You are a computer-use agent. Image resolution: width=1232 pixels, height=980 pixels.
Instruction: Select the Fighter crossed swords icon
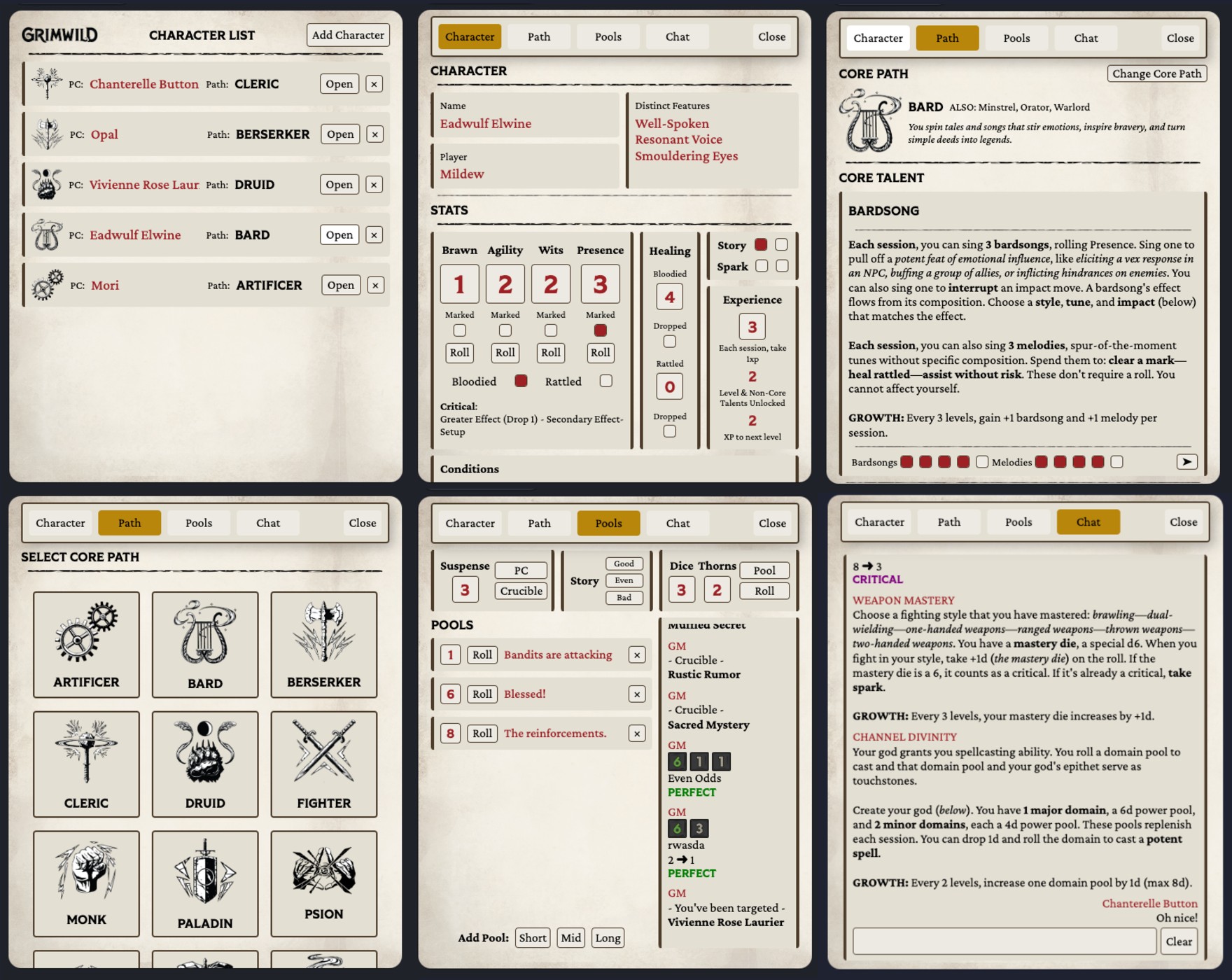click(323, 752)
